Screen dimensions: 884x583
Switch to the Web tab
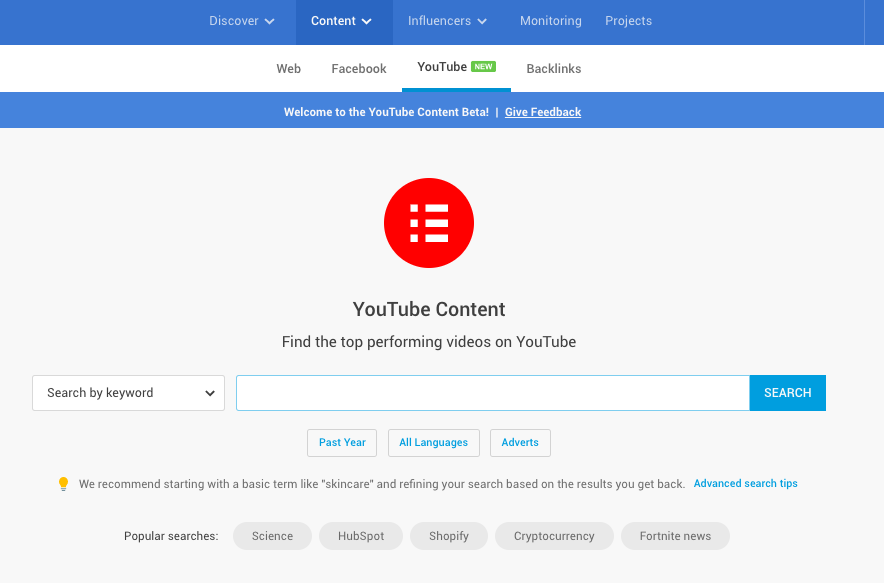coord(288,69)
